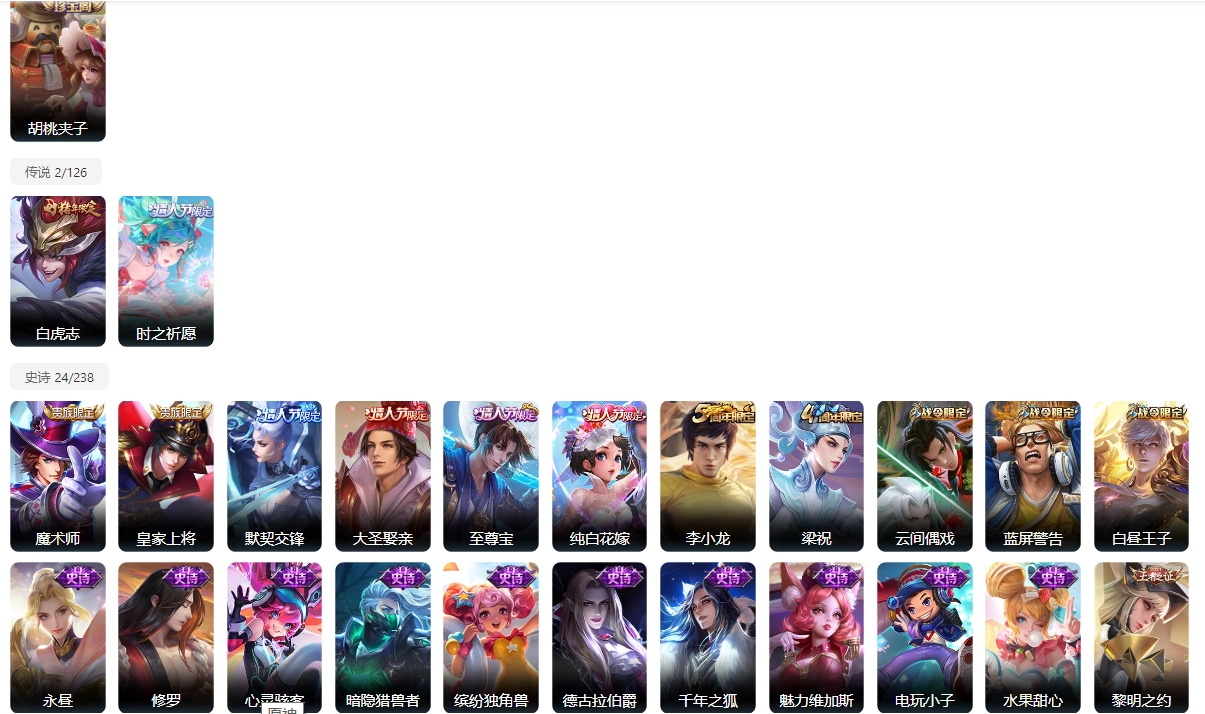Open the 缤纷独角兽 skin card

(x=491, y=638)
